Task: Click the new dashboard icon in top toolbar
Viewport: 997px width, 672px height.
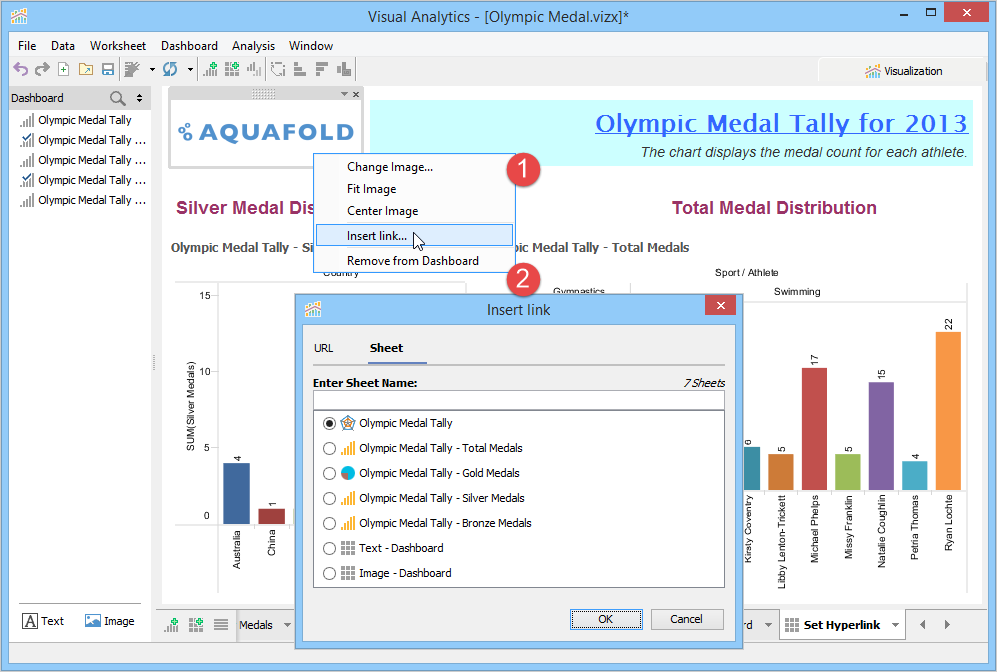Action: click(x=232, y=69)
